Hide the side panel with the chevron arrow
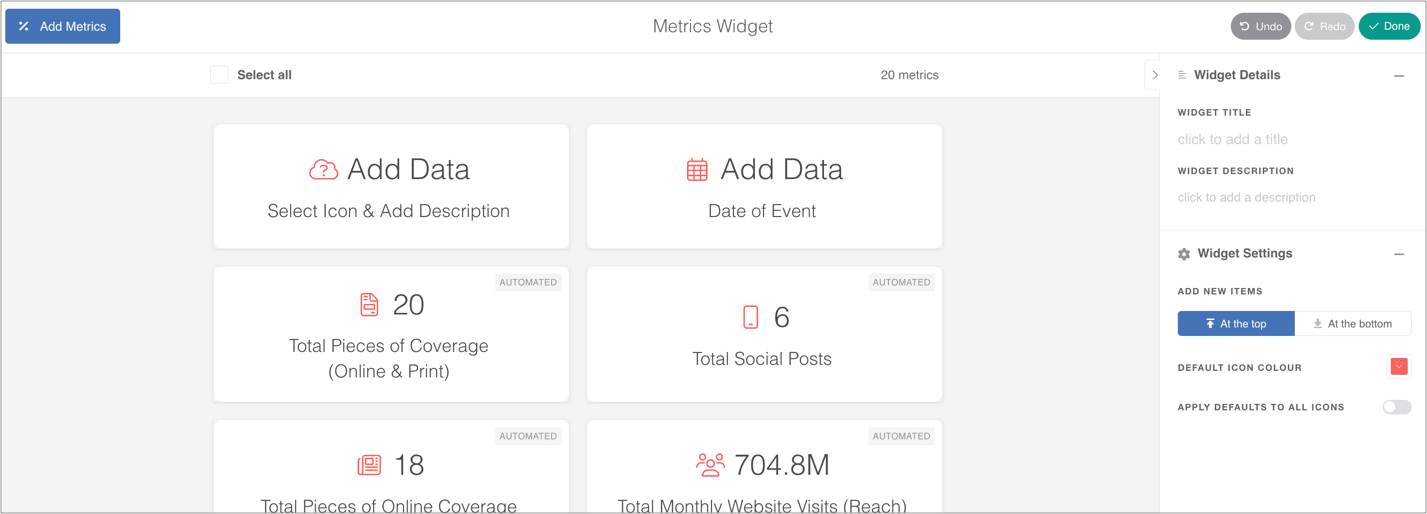 1155,75
